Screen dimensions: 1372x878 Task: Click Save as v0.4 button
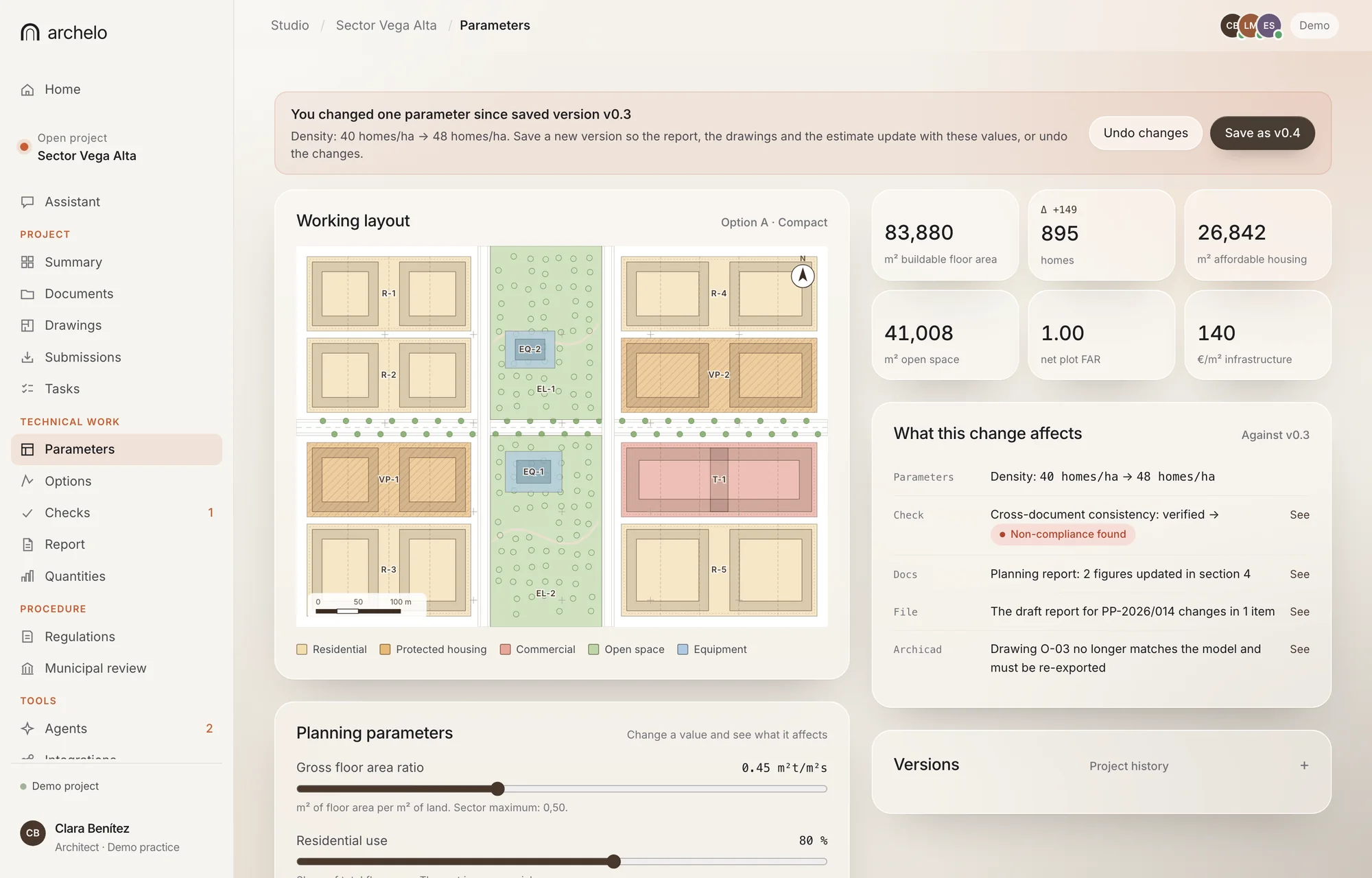1262,133
